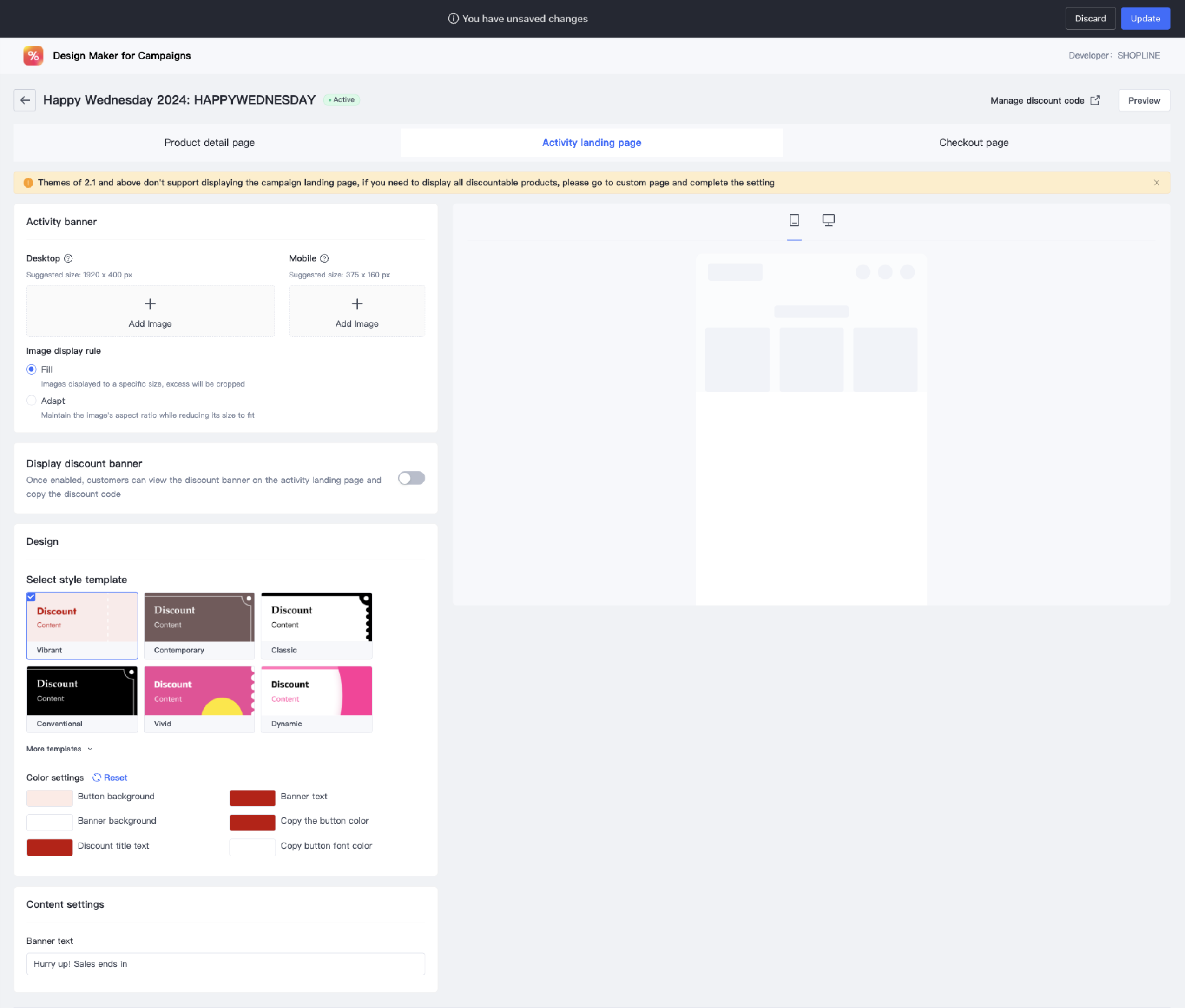Open the Discount title text color swatch

(x=50, y=846)
